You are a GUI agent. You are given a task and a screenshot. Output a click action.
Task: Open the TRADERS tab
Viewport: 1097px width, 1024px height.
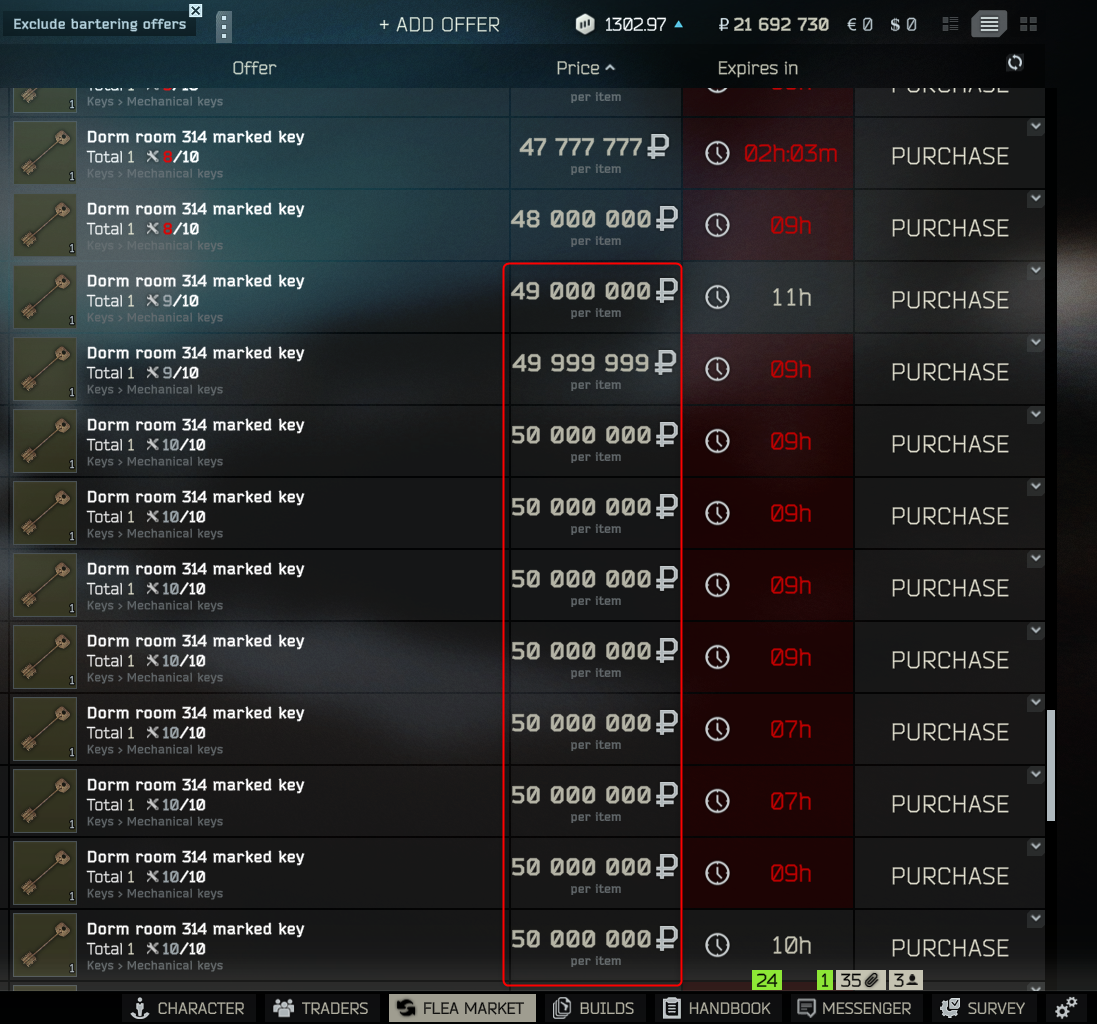[320, 1008]
